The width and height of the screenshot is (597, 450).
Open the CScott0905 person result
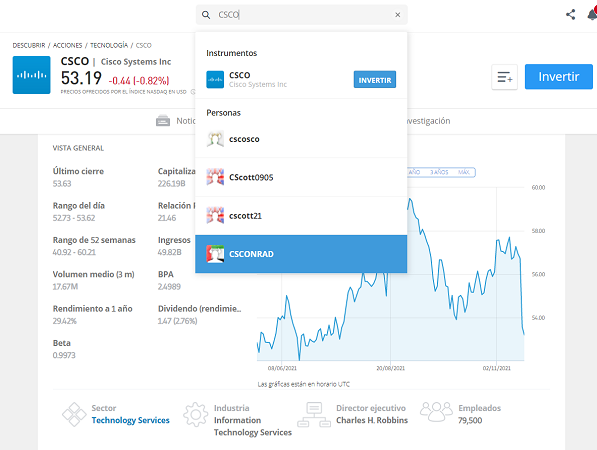point(301,177)
